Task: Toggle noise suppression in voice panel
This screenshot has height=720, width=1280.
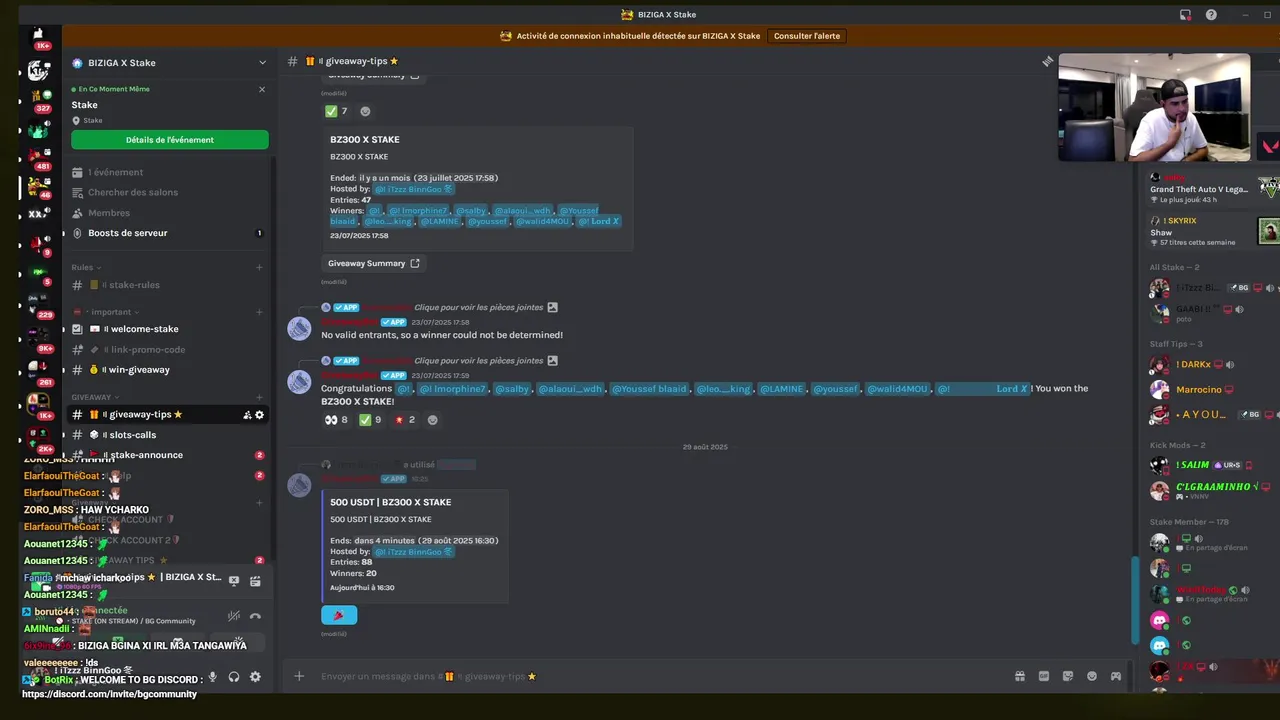Action: tap(233, 616)
